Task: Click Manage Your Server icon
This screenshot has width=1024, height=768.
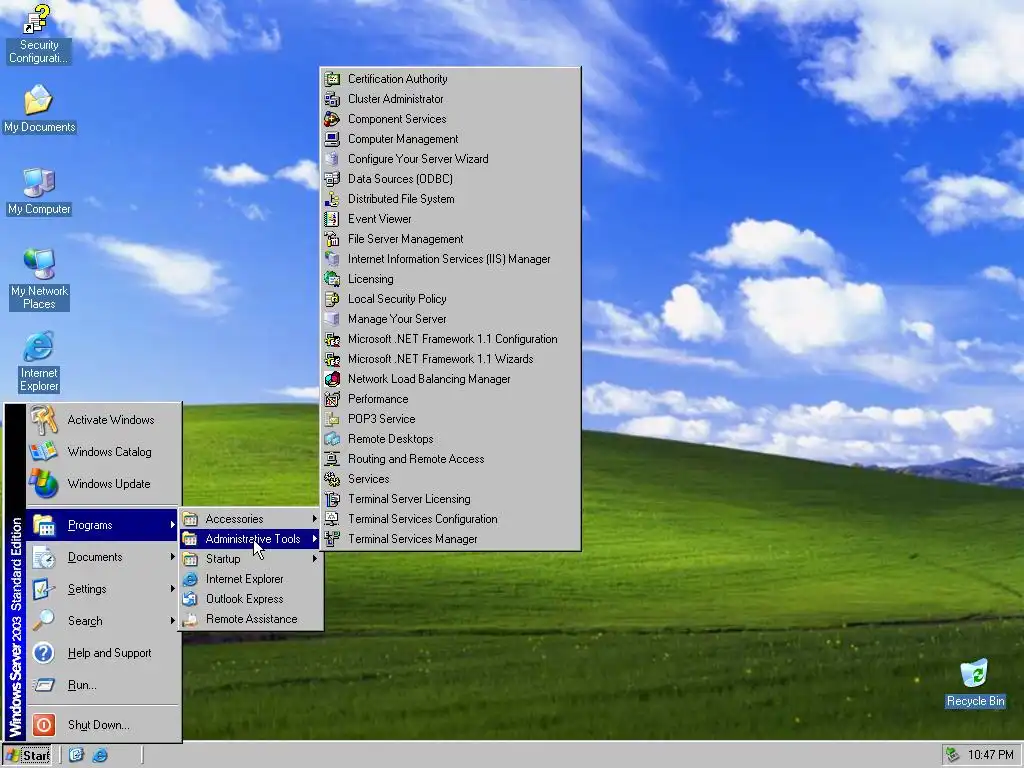Action: [x=332, y=319]
